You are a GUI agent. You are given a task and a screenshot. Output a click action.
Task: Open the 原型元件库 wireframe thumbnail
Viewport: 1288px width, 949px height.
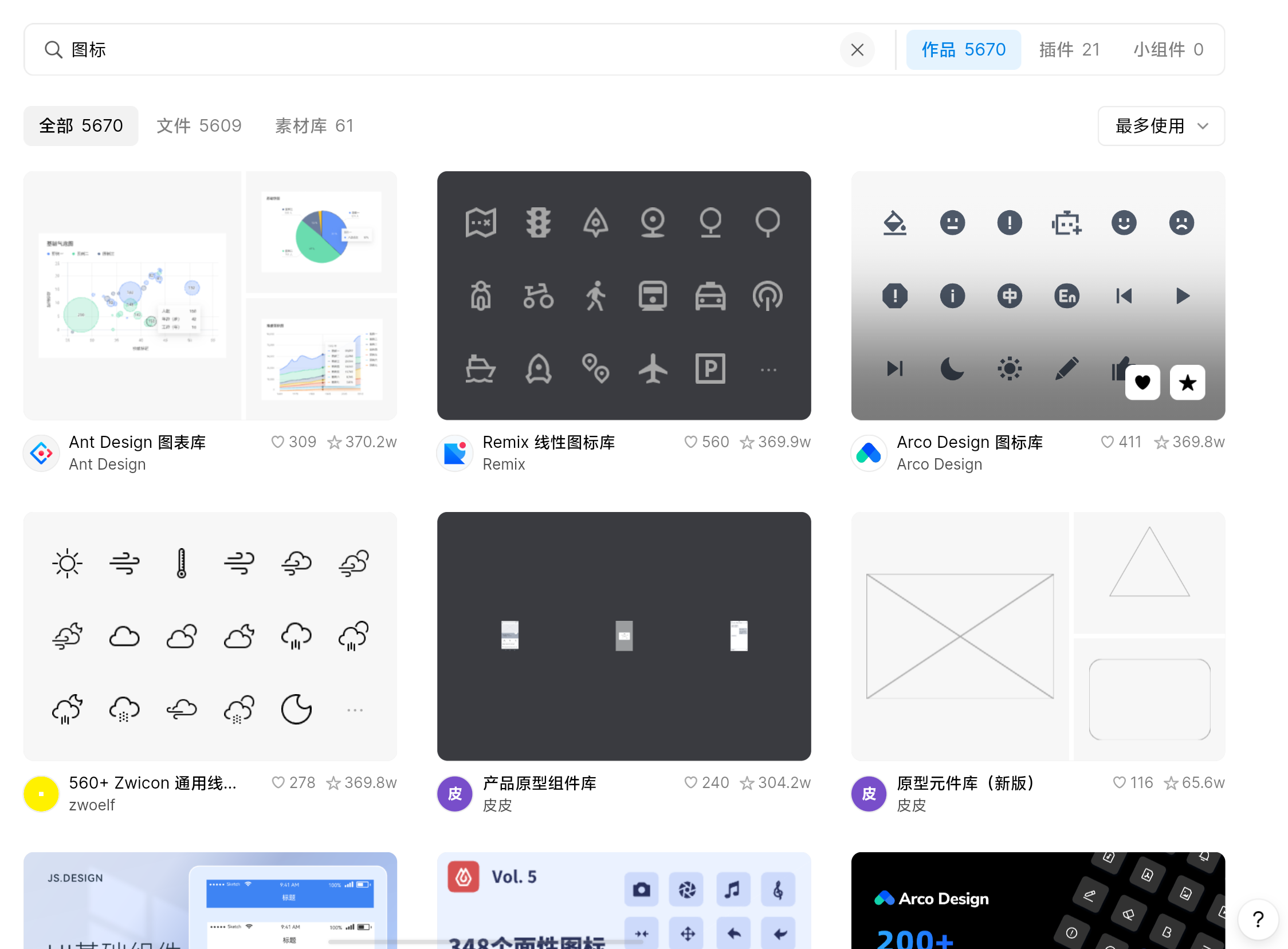point(1038,636)
